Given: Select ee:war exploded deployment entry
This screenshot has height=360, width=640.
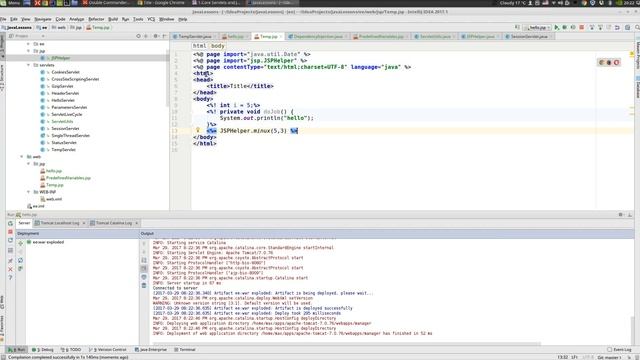Looking at the screenshot, I should tap(45, 242).
